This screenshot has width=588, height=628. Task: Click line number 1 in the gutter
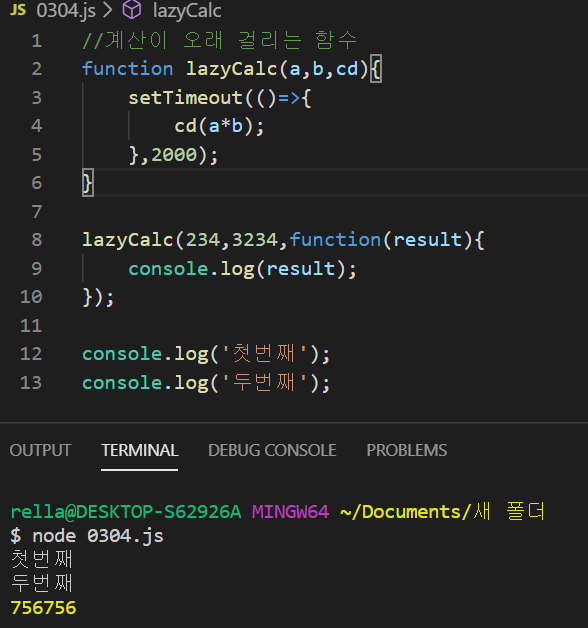pos(36,41)
